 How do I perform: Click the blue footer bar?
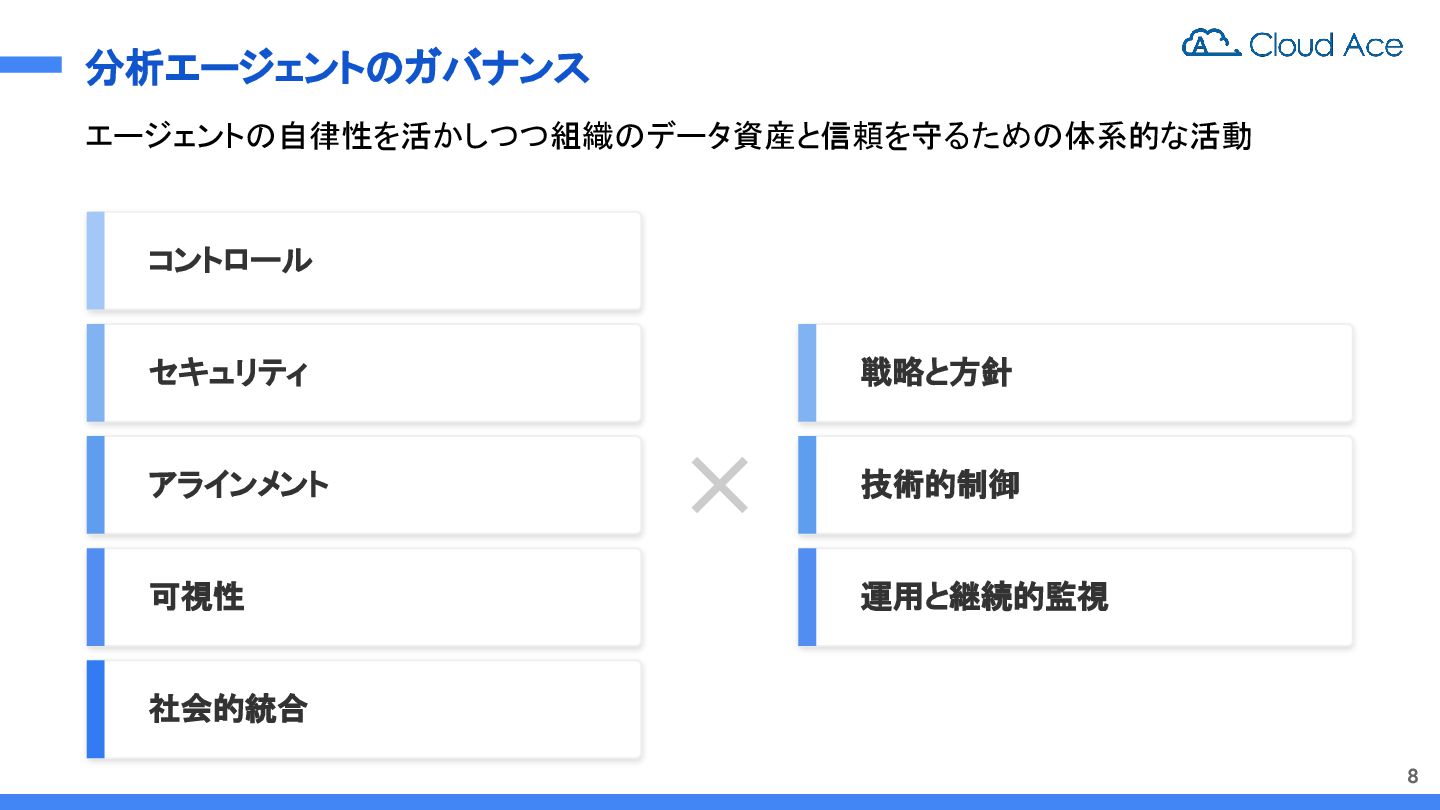click(x=720, y=802)
